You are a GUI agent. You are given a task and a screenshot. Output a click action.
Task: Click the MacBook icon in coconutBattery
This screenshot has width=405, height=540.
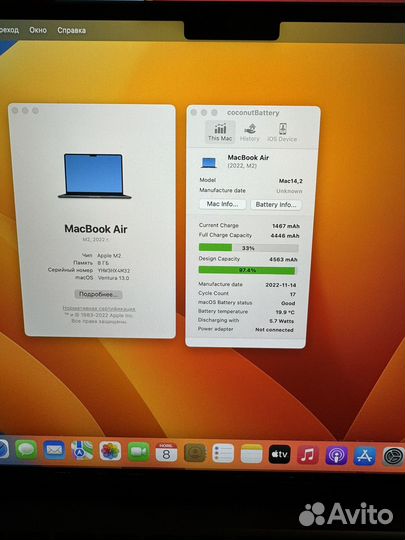point(209,162)
